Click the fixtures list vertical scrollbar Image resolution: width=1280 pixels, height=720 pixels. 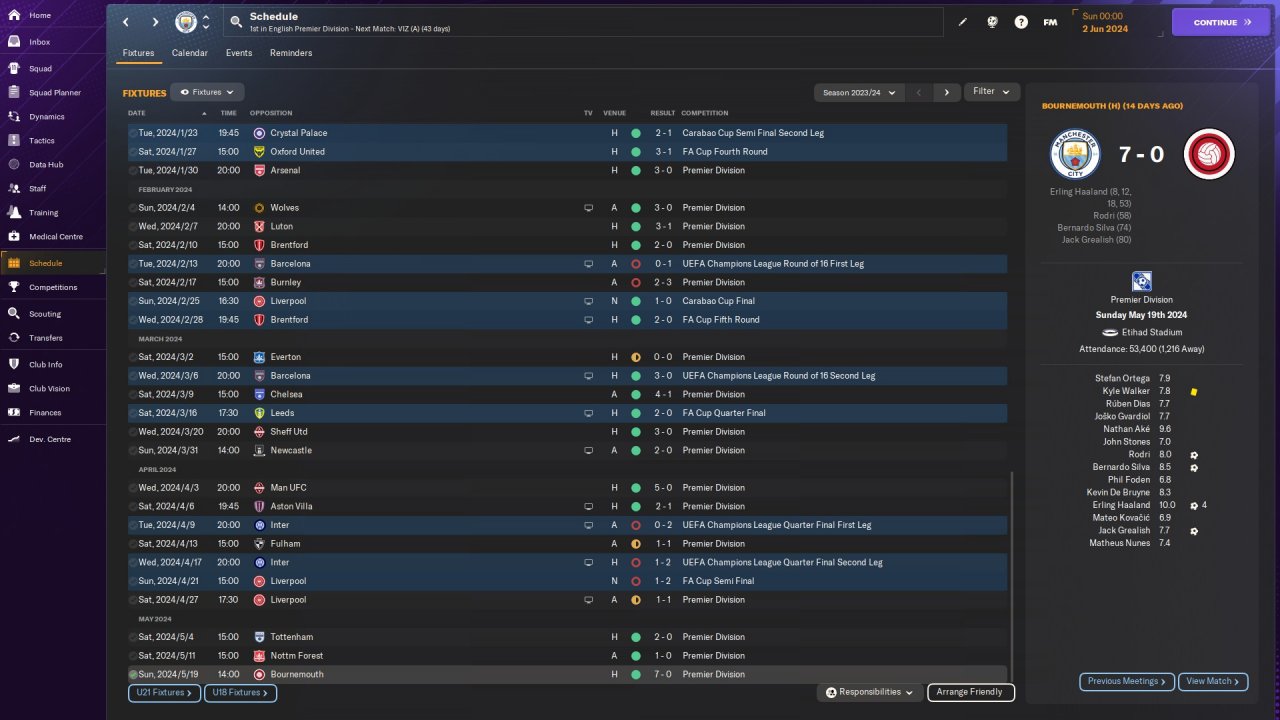tap(1012, 575)
